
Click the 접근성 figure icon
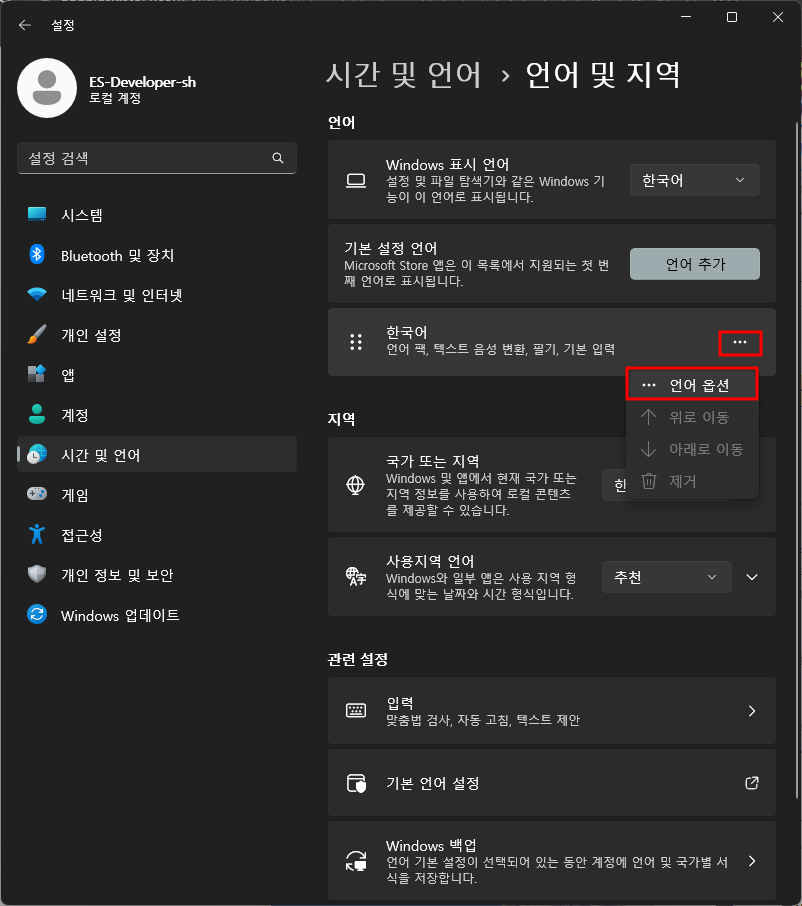click(x=37, y=534)
